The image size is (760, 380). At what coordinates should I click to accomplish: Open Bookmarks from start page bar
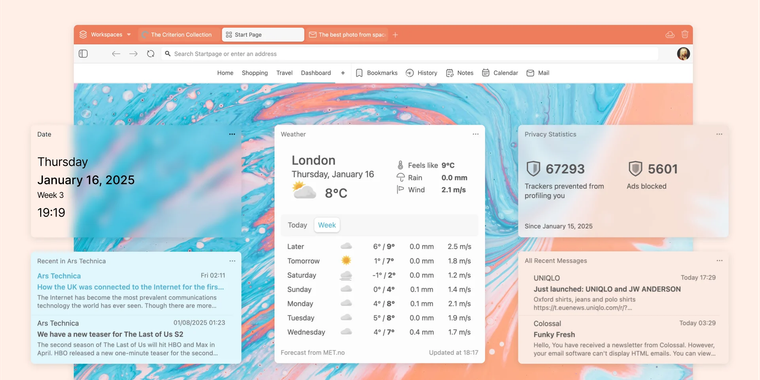[377, 73]
